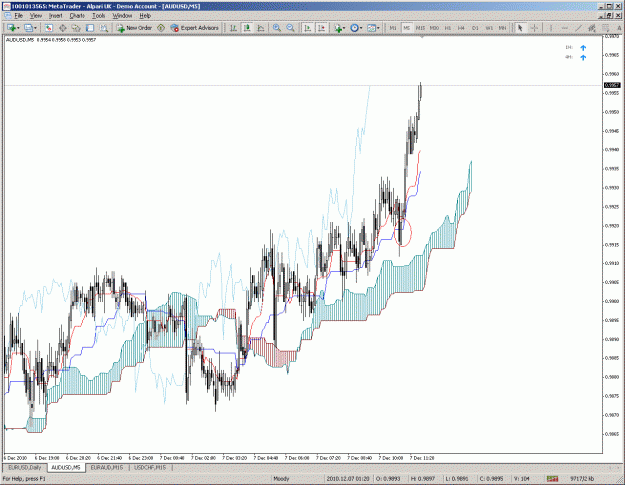This screenshot has height=485, width=625.
Task: Switch to the USDCHF,M15 chart tab
Action: 150,467
